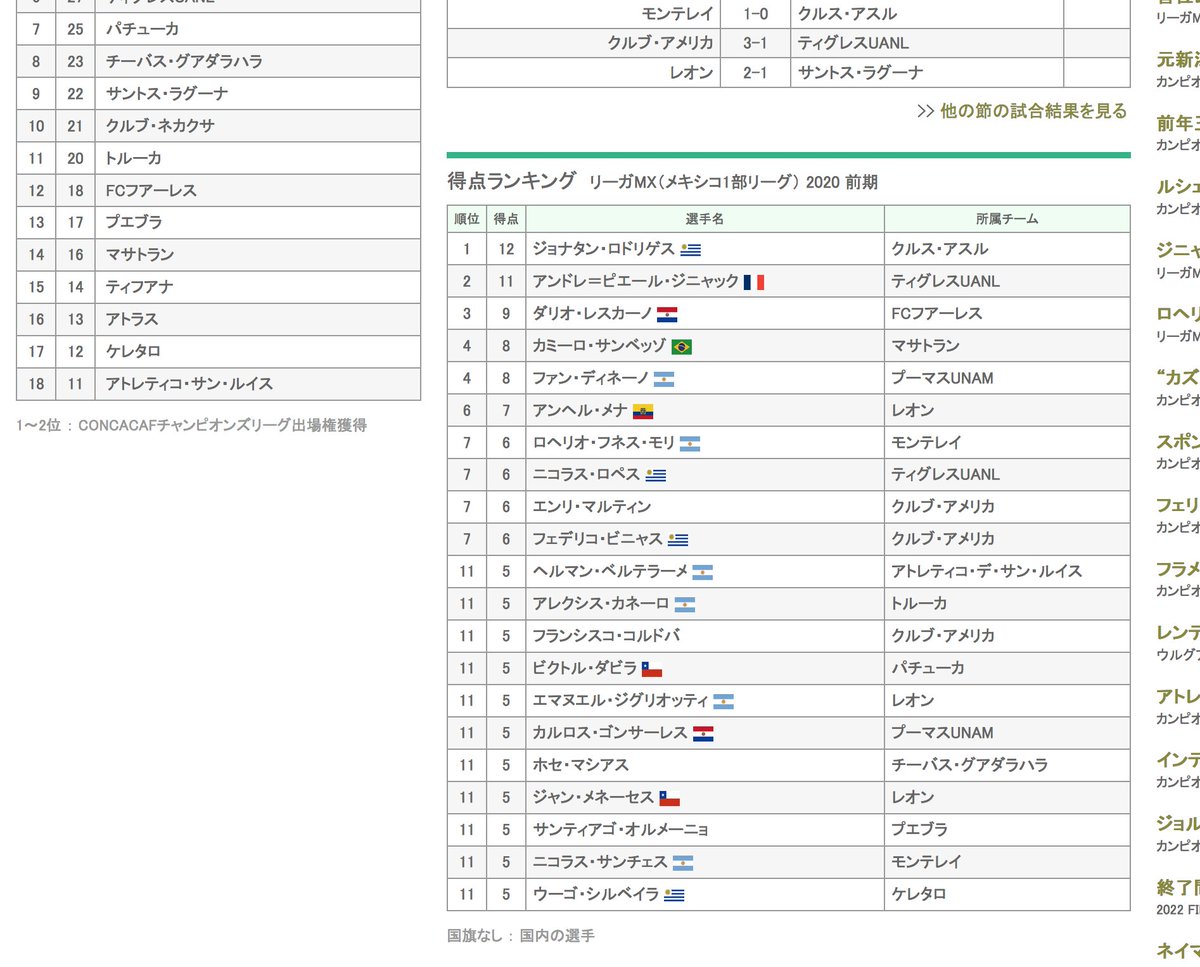Click the モンテレイ 1-0 match score
Screen dimensions: 1200x967
coord(755,14)
